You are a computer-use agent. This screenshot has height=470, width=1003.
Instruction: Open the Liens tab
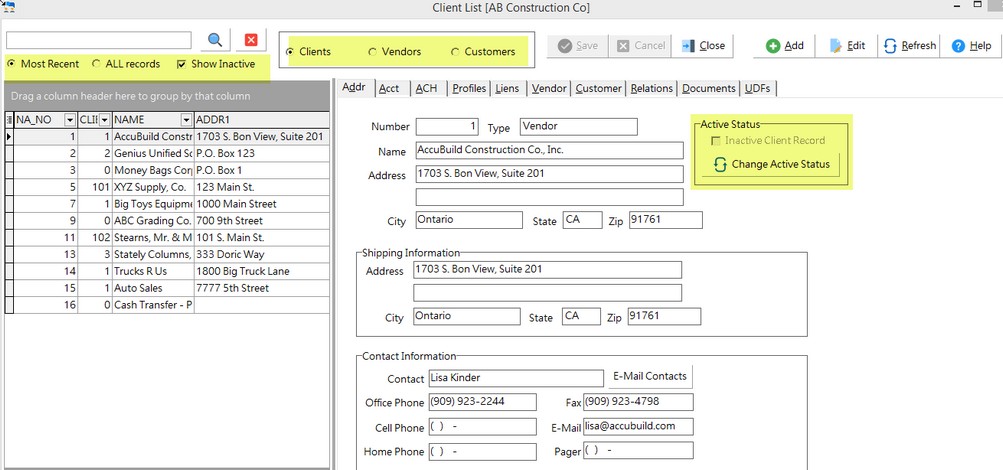pyautogui.click(x=507, y=88)
